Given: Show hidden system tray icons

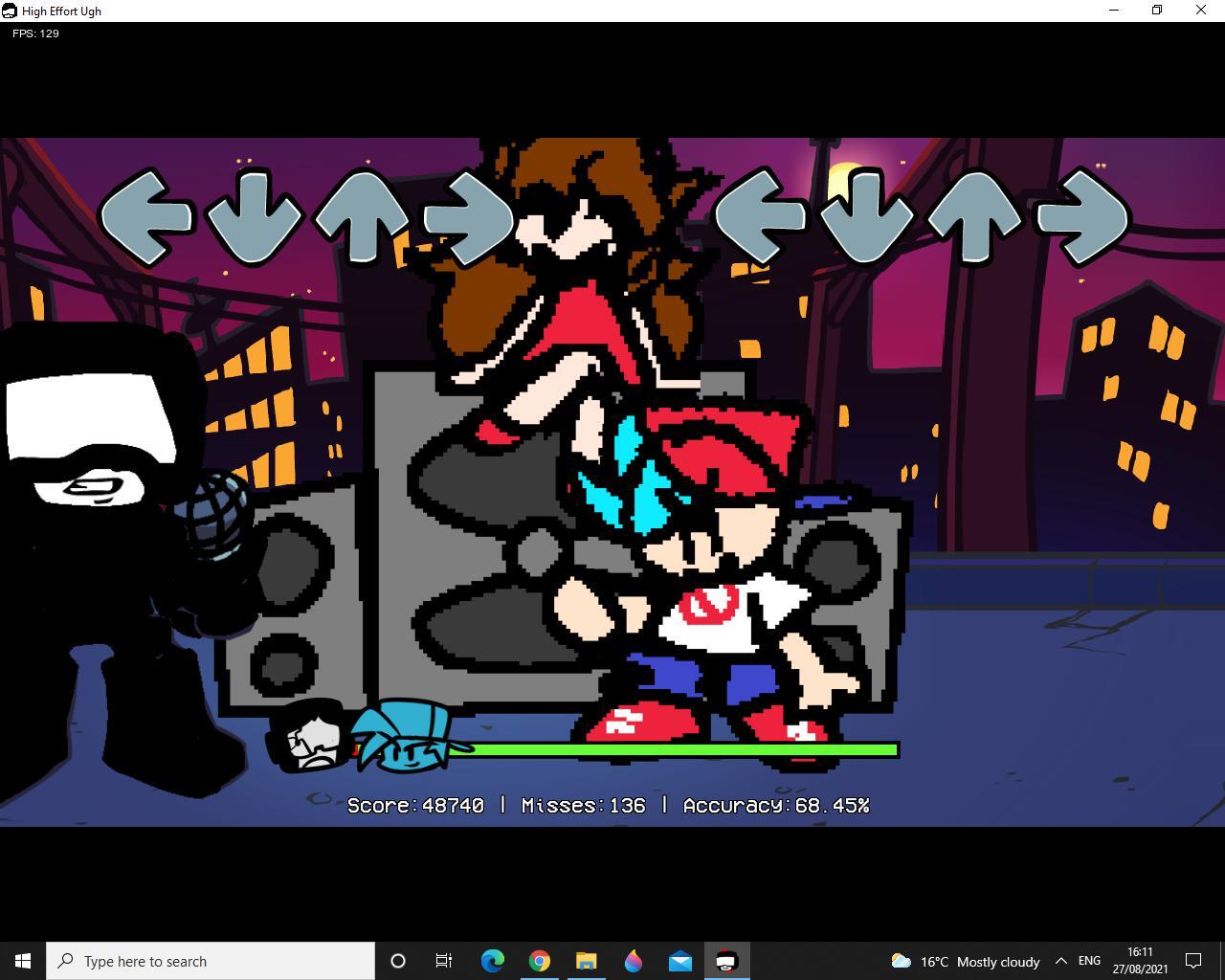Looking at the screenshot, I should pyautogui.click(x=1060, y=961).
